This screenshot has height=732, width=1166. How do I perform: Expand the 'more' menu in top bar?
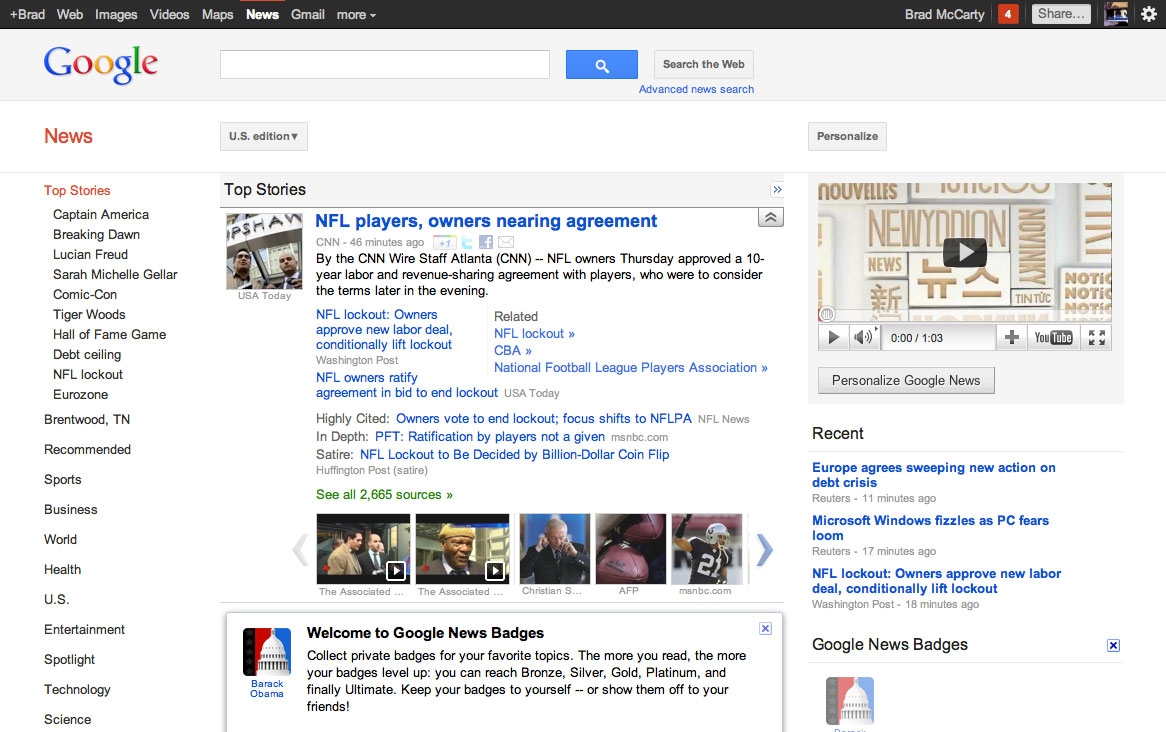pyautogui.click(x=356, y=14)
